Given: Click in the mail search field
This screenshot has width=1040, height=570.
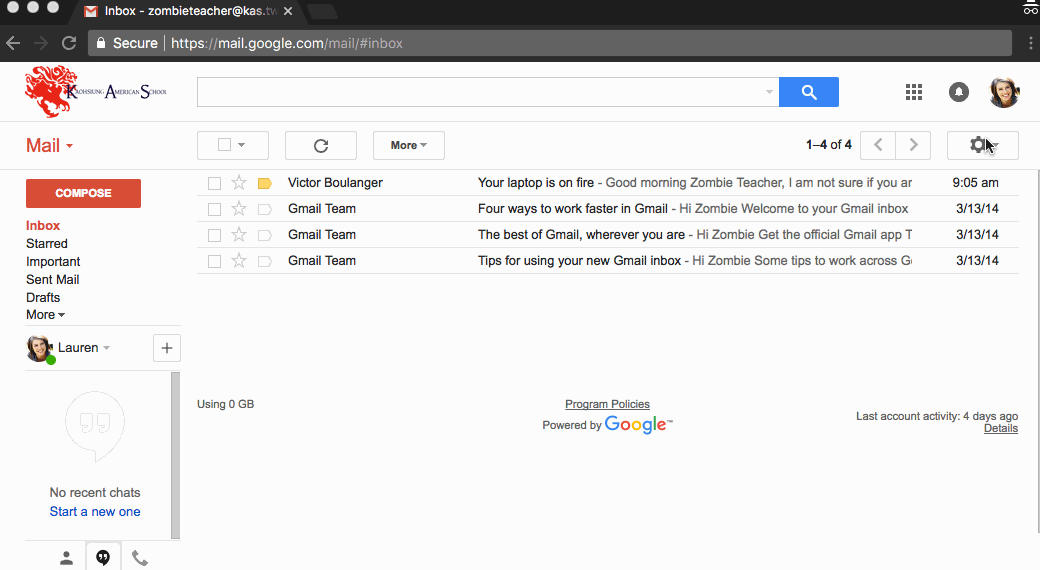Looking at the screenshot, I should coord(488,92).
